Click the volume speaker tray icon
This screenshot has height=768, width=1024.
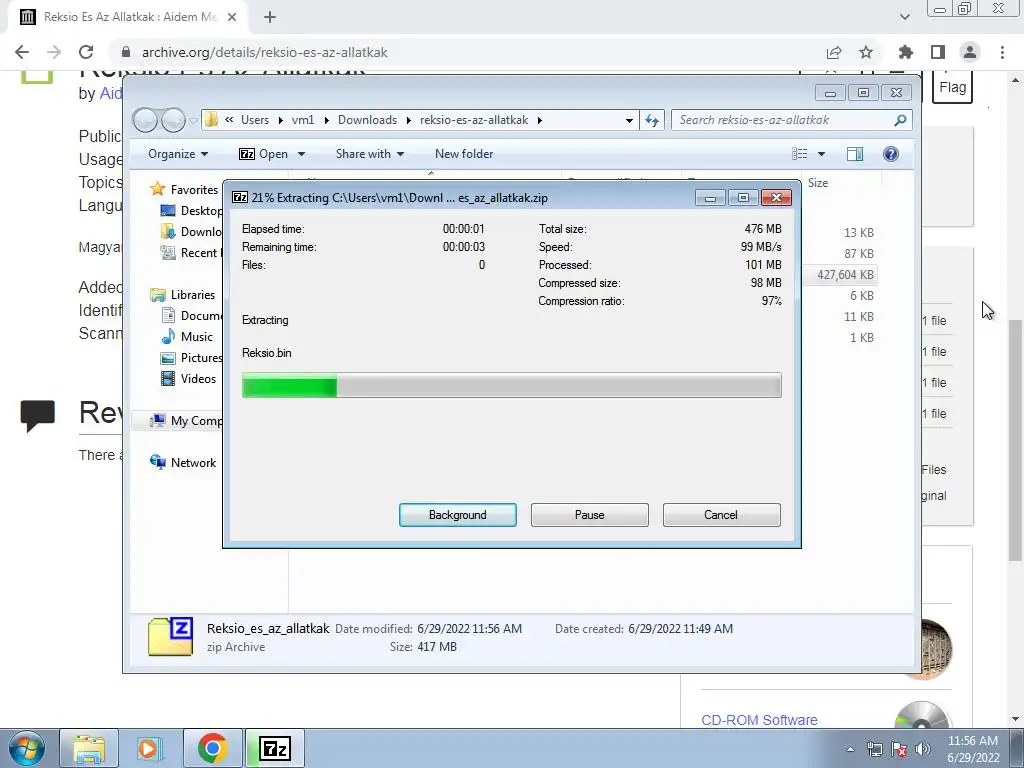point(923,749)
